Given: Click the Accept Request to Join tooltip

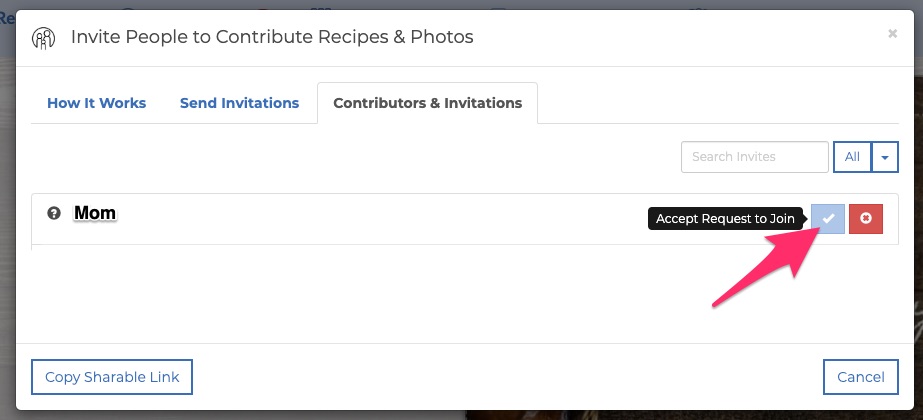Looking at the screenshot, I should pos(725,219).
